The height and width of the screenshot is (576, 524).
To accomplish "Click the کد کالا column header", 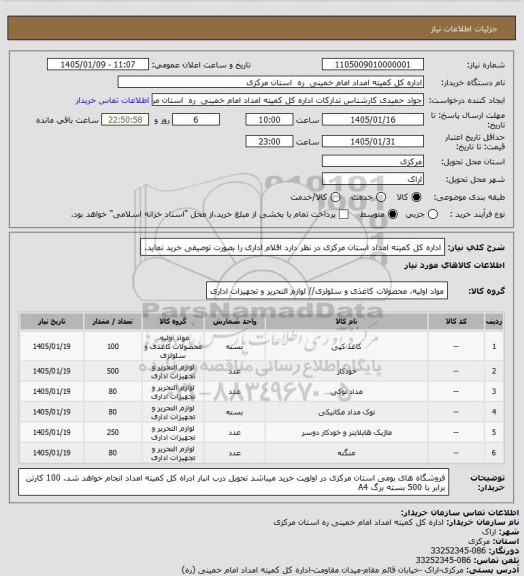I will click(456, 321).
